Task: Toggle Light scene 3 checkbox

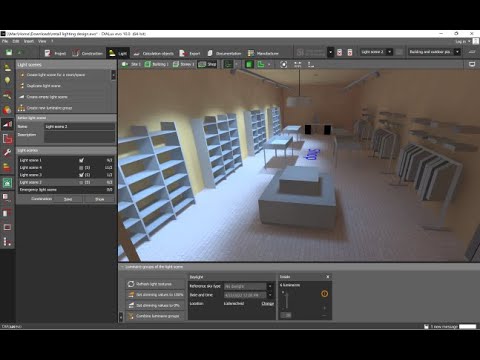Action: (x=81, y=175)
